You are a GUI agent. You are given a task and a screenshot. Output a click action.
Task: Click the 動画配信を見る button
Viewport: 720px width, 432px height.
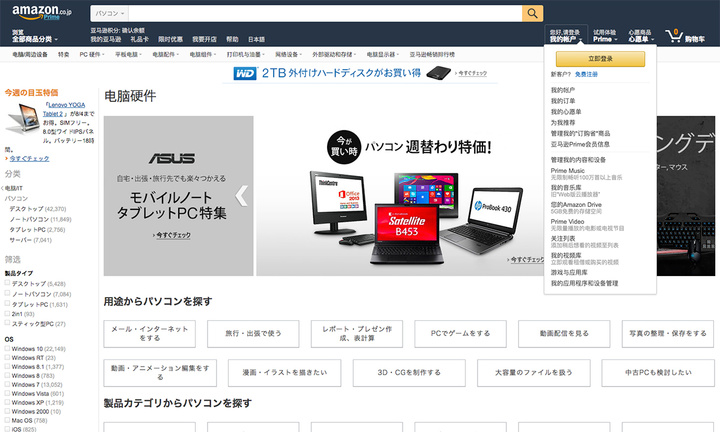click(x=564, y=334)
